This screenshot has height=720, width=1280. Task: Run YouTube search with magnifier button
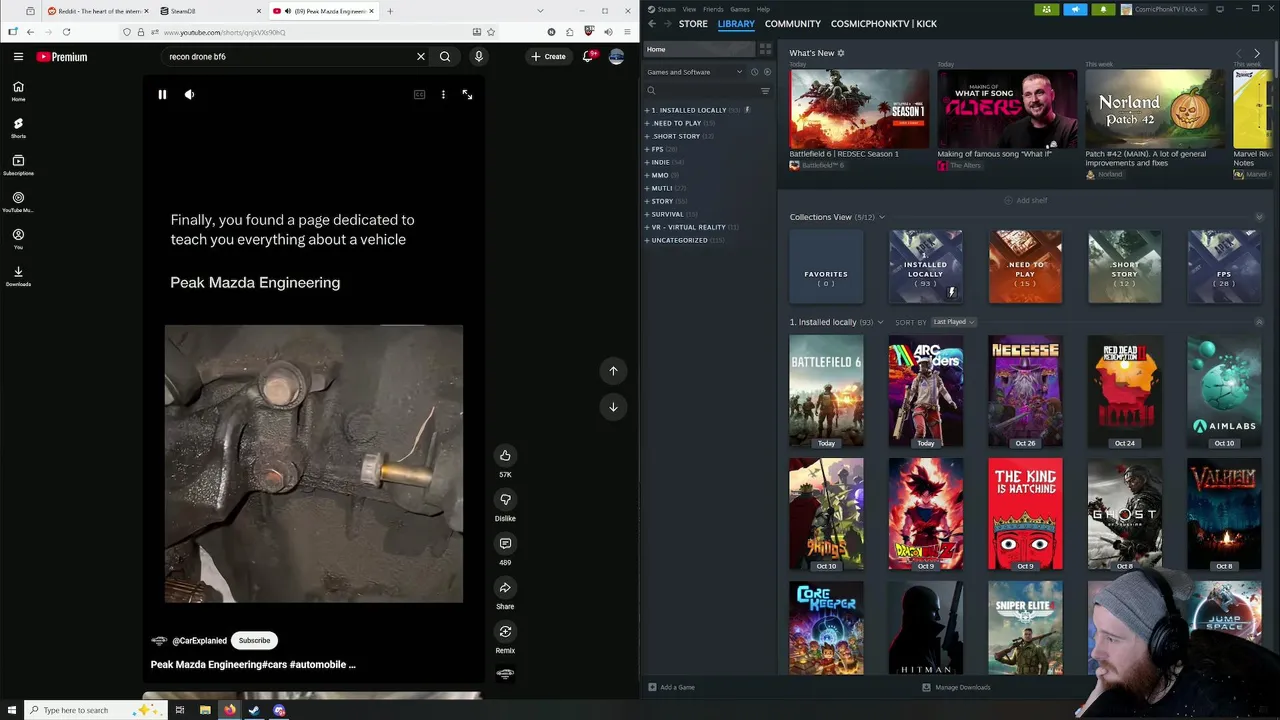445,57
